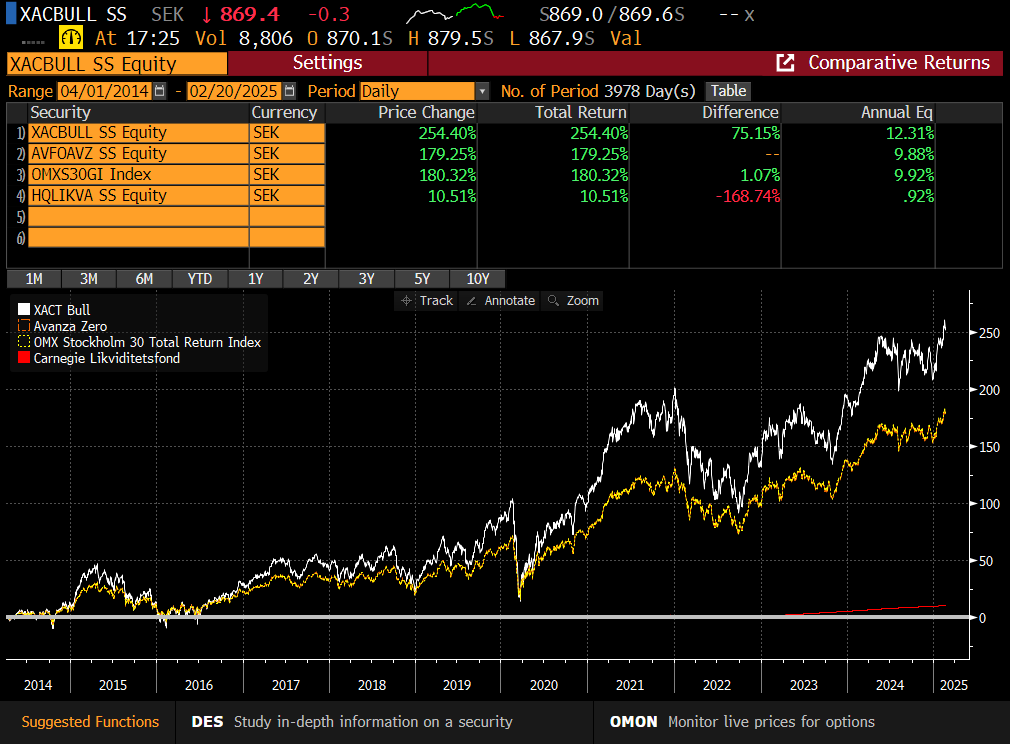
Task: Open the Settings menu
Action: (x=327, y=63)
